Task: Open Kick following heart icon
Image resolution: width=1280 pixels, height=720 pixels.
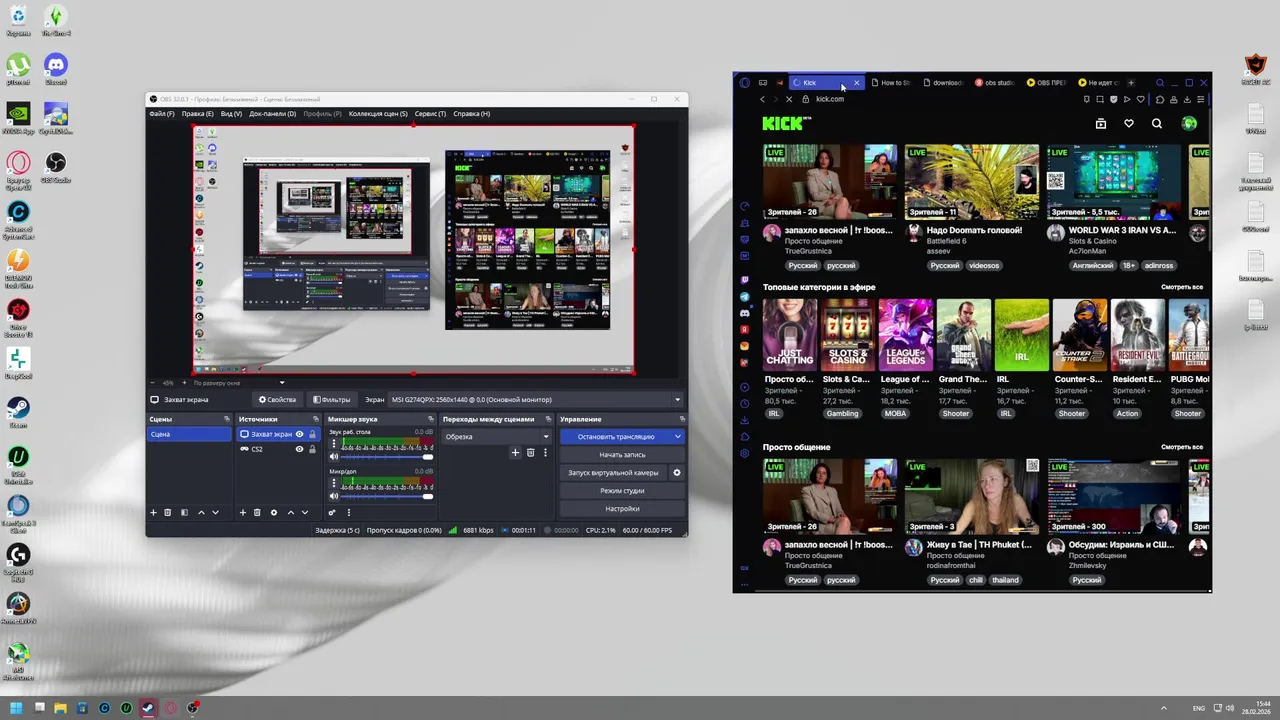Action: tap(1129, 124)
